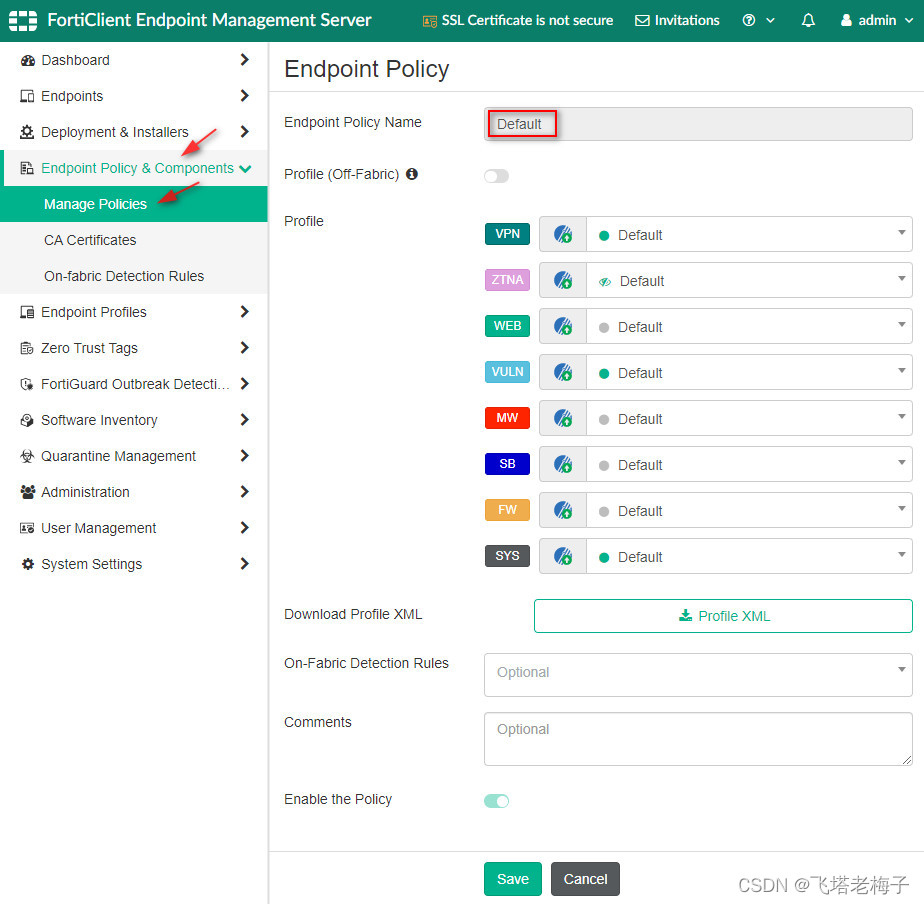
Task: Open the VULN profile dropdown
Action: pos(749,372)
